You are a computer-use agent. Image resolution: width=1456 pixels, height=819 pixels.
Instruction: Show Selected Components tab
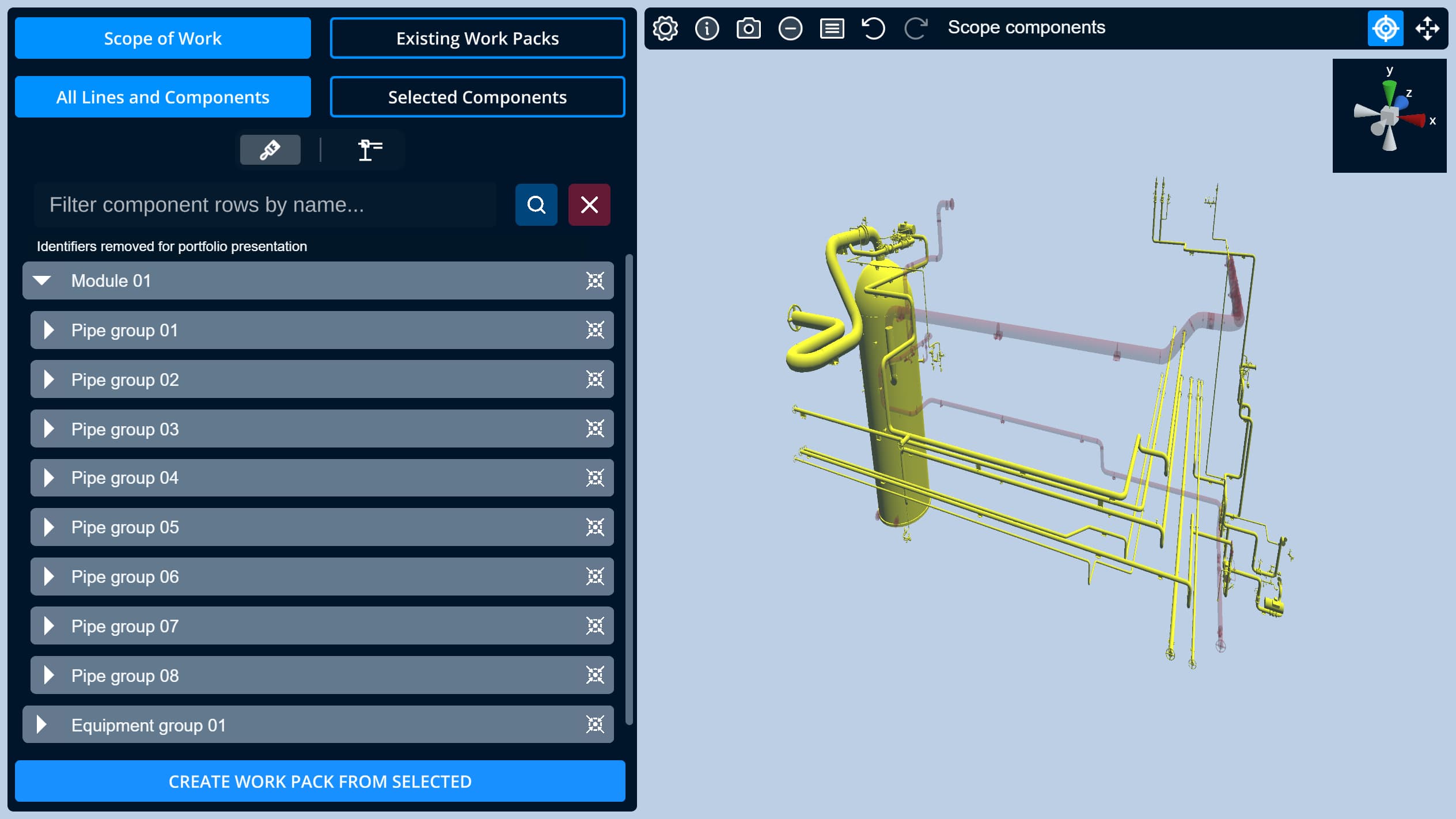coord(477,97)
